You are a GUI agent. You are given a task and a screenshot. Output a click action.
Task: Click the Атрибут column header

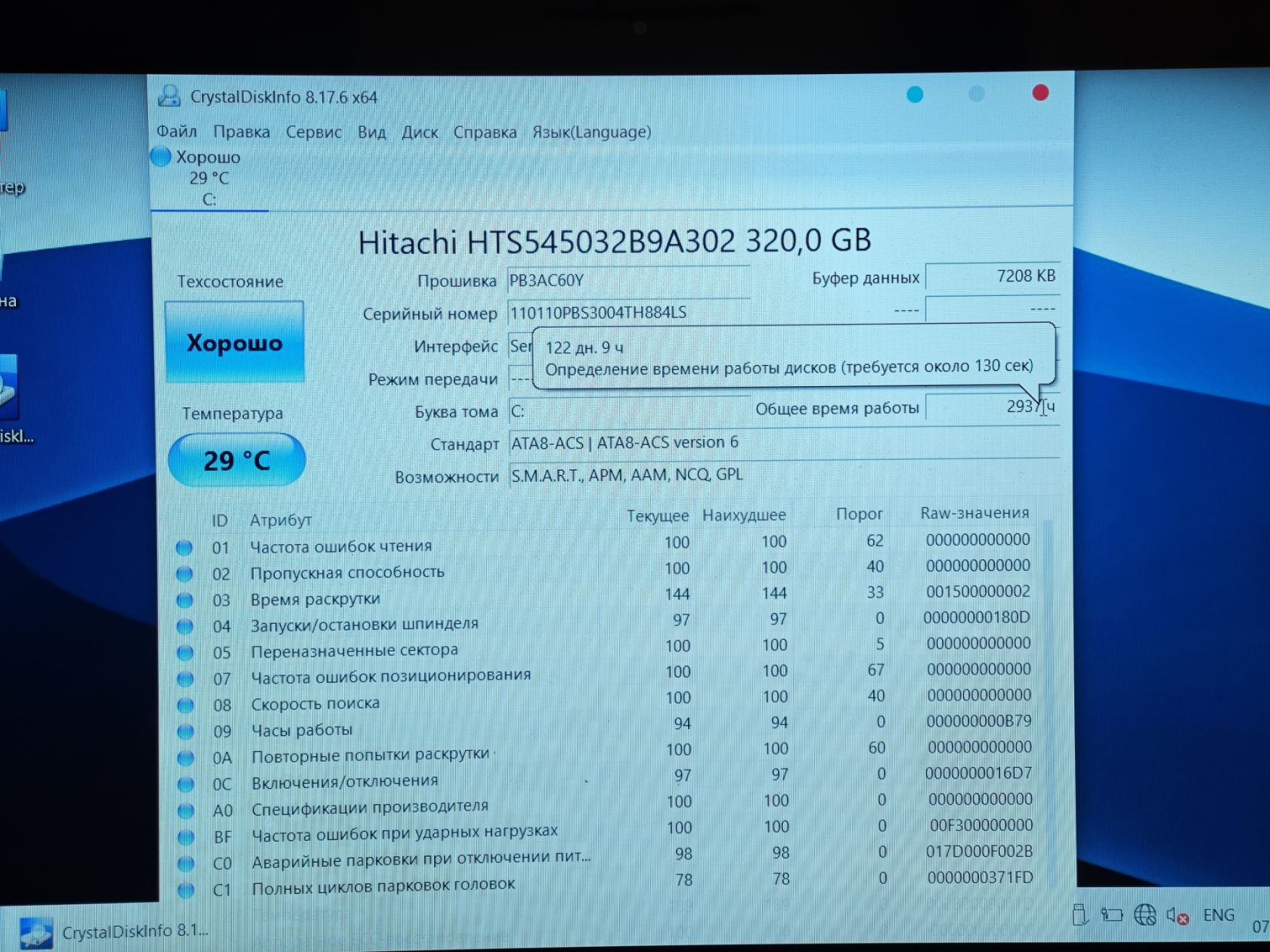click(x=280, y=520)
